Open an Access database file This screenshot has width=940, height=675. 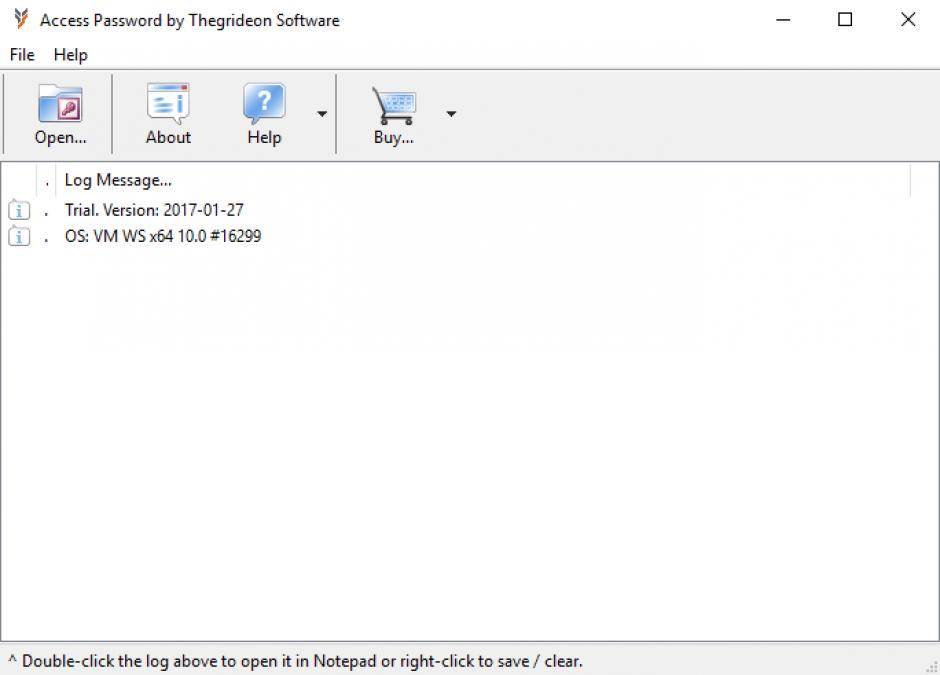tap(60, 114)
